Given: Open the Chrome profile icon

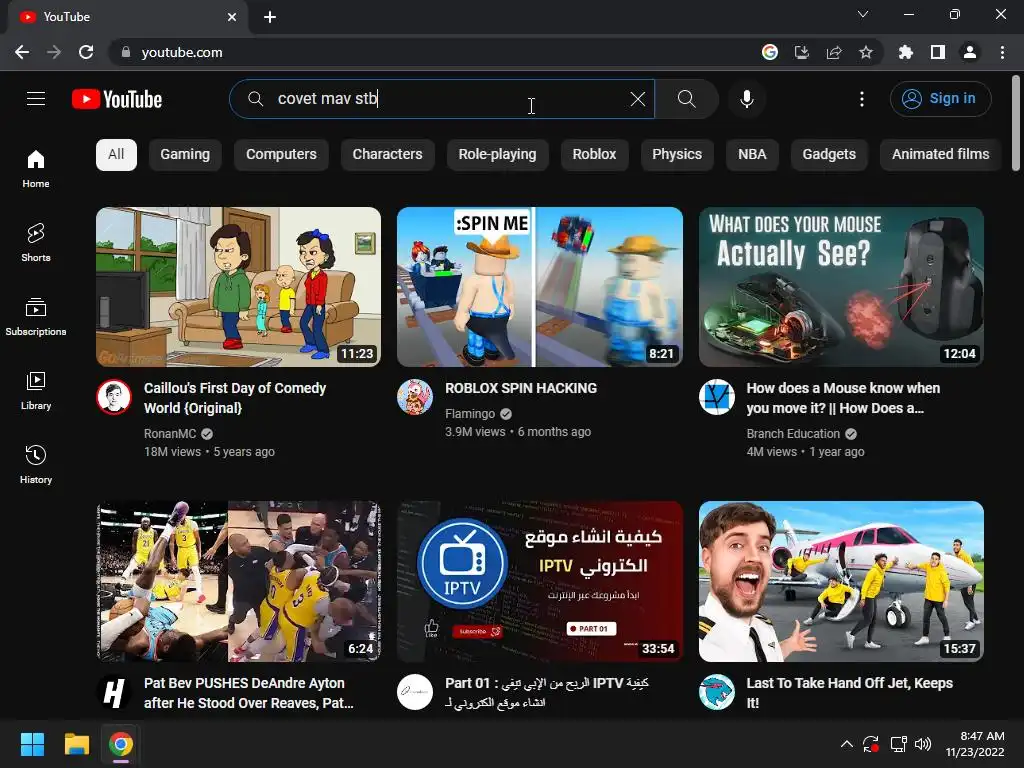Looking at the screenshot, I should tap(970, 52).
